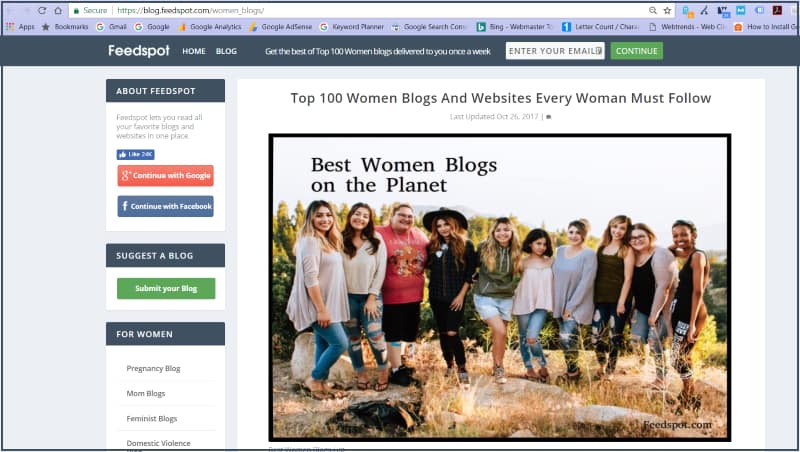Image resolution: width=800 pixels, height=452 pixels.
Task: Click the comment bubble icon next to Last Updated
Action: pos(549,117)
